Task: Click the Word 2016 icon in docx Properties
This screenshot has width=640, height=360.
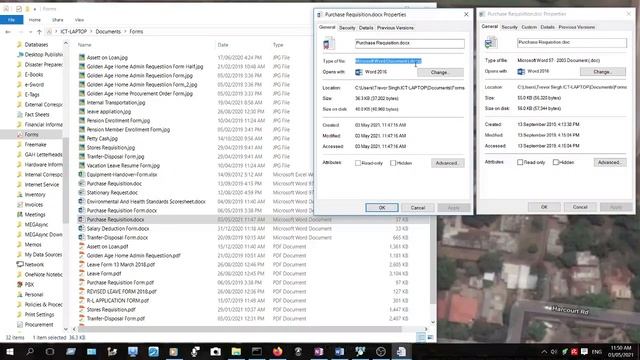Action: [358, 72]
